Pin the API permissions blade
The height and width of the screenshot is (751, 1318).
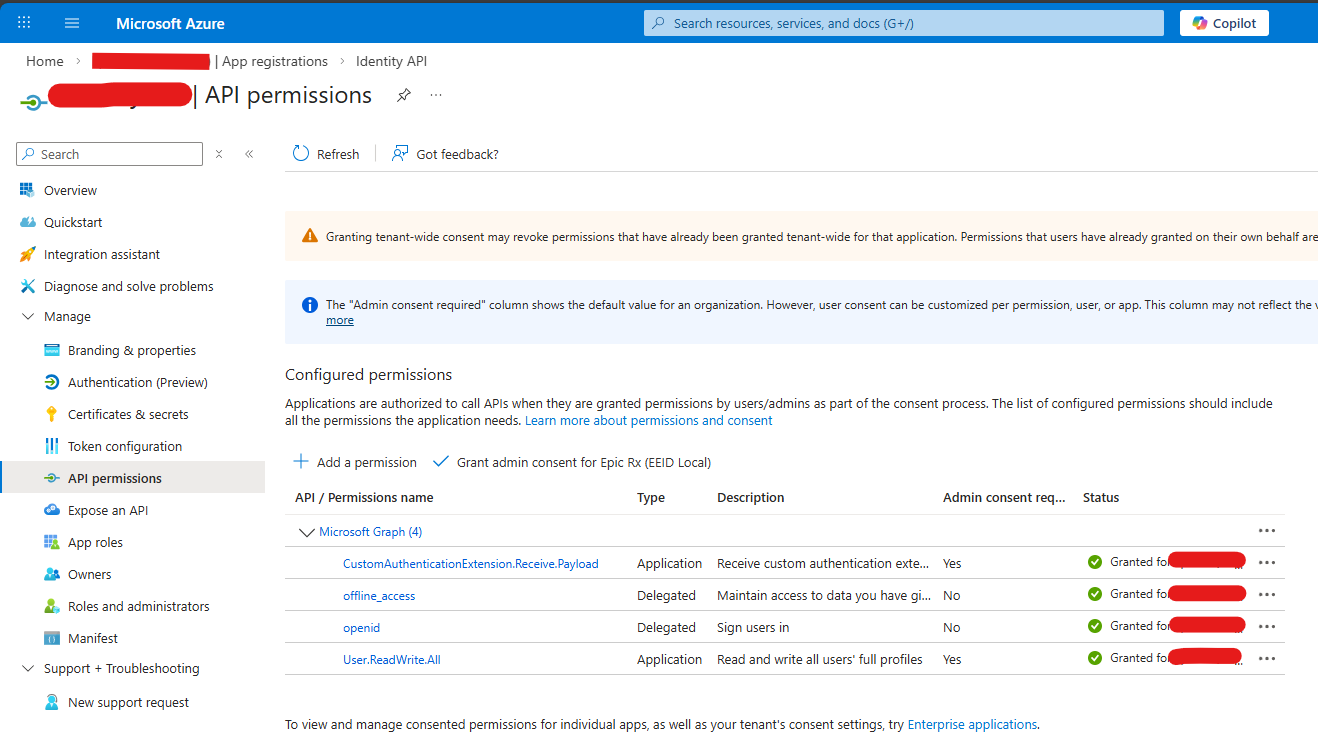coord(404,95)
